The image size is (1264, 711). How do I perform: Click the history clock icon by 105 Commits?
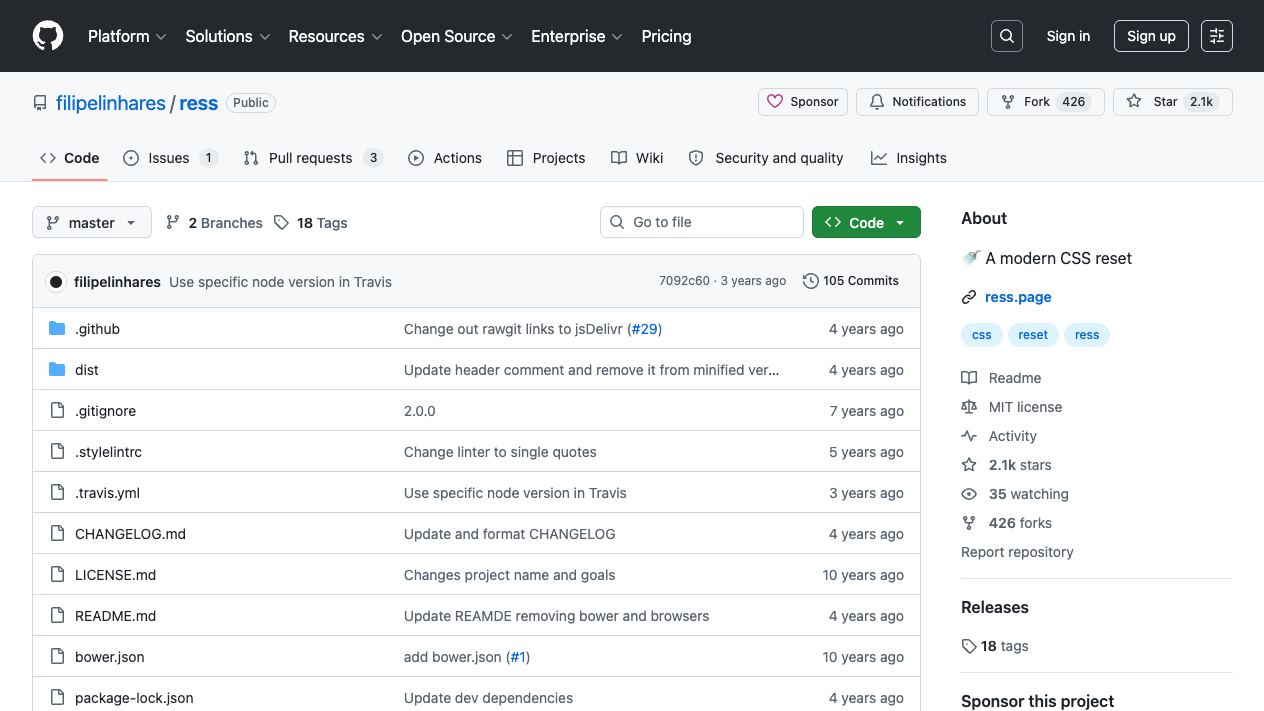(811, 281)
